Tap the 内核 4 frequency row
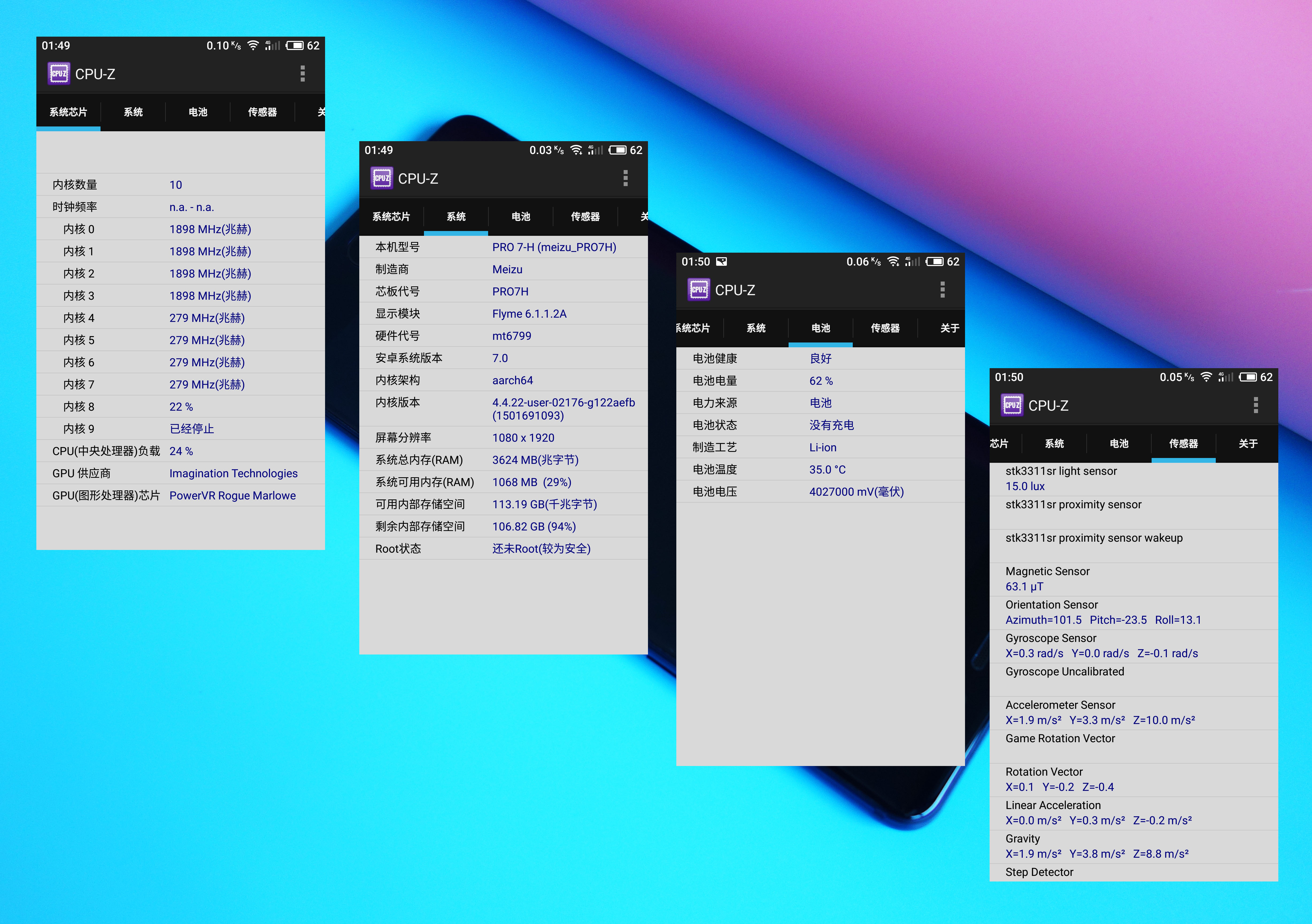This screenshot has height=924, width=1312. [x=180, y=318]
